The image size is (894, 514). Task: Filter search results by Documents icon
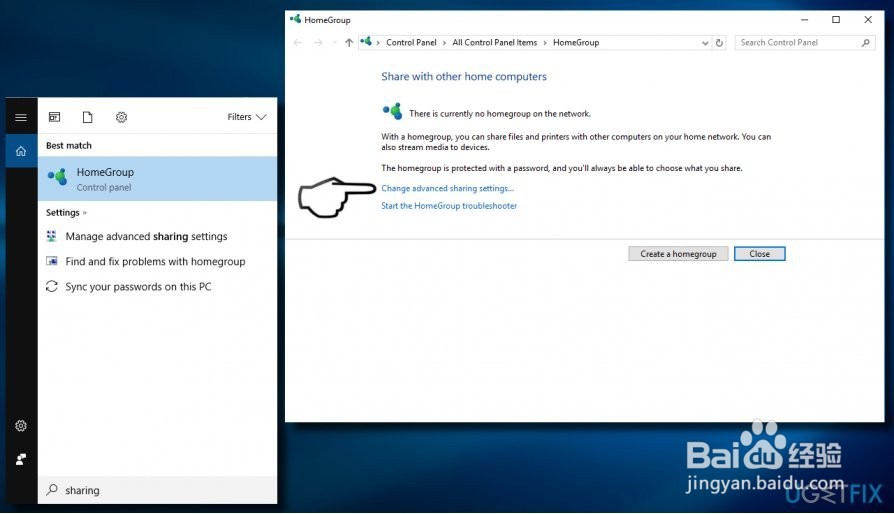[87, 117]
